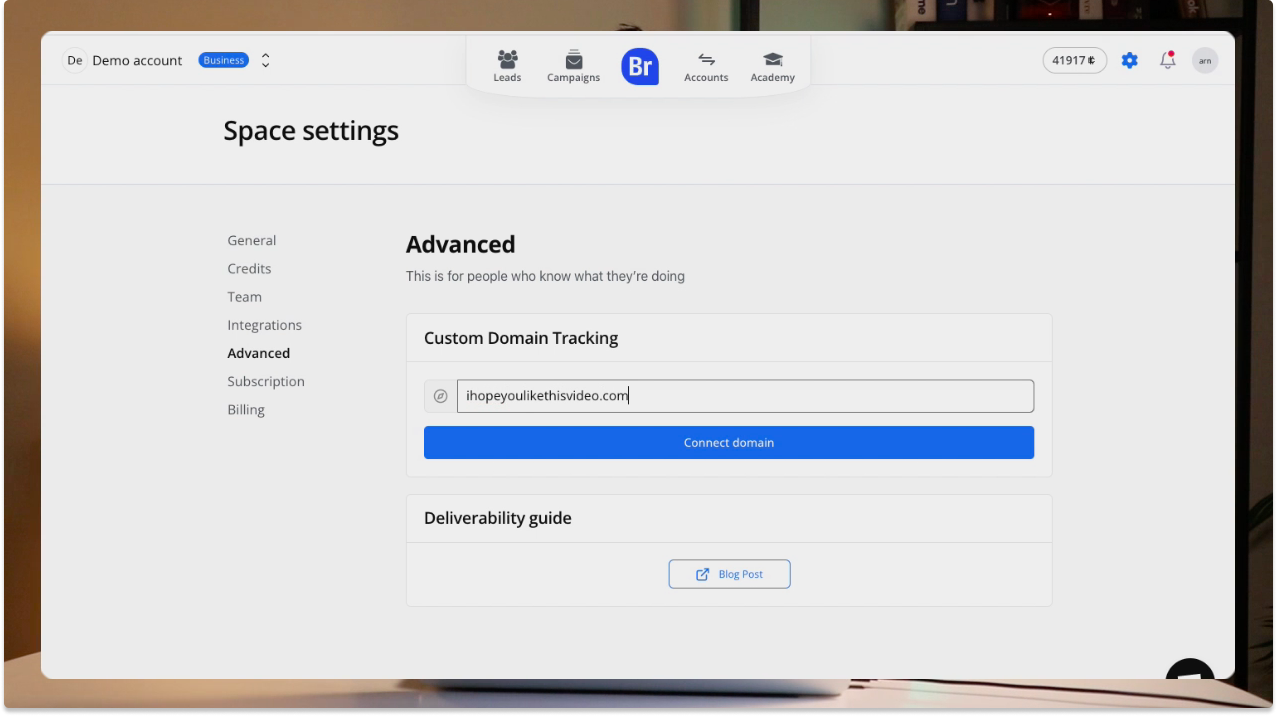The width and height of the screenshot is (1277, 716).
Task: Click the Academy graduation cap icon
Action: (772, 60)
